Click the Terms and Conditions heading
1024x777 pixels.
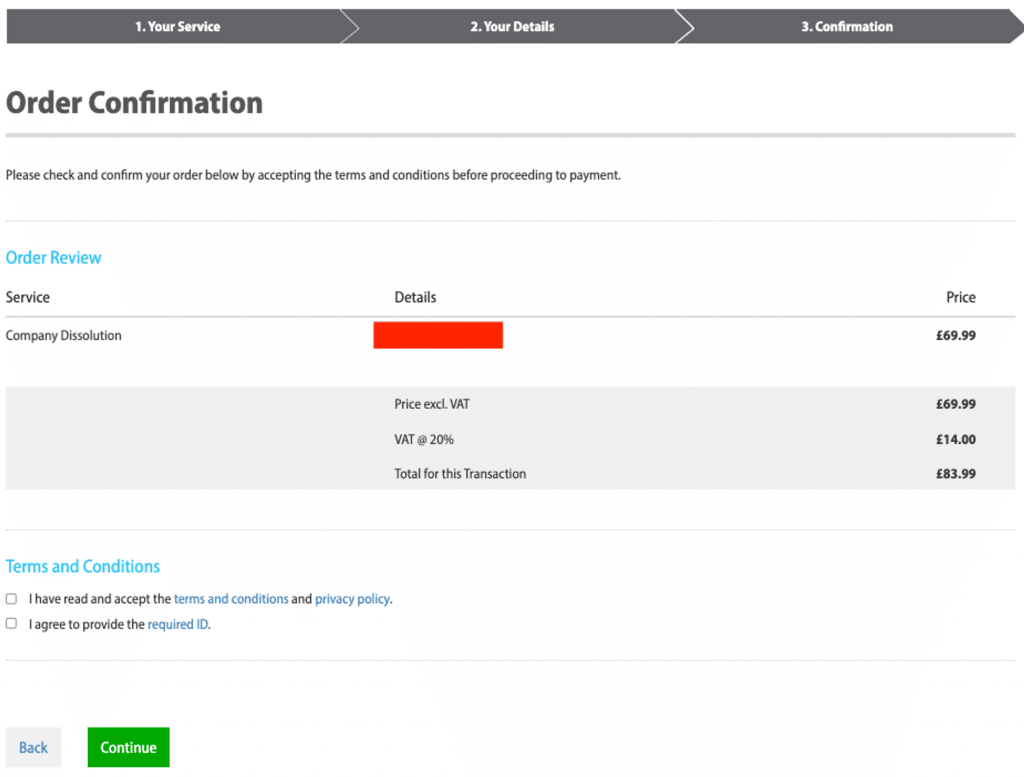(83, 566)
